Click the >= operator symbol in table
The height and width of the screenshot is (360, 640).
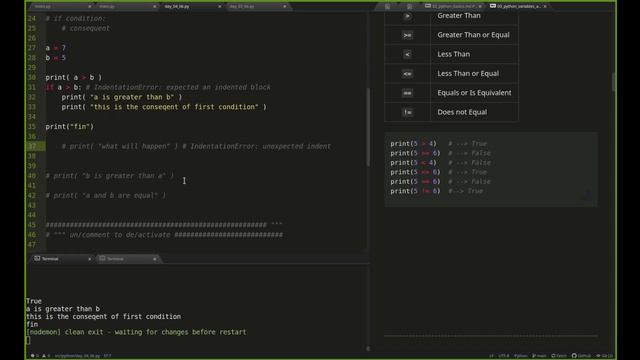[x=407, y=35]
